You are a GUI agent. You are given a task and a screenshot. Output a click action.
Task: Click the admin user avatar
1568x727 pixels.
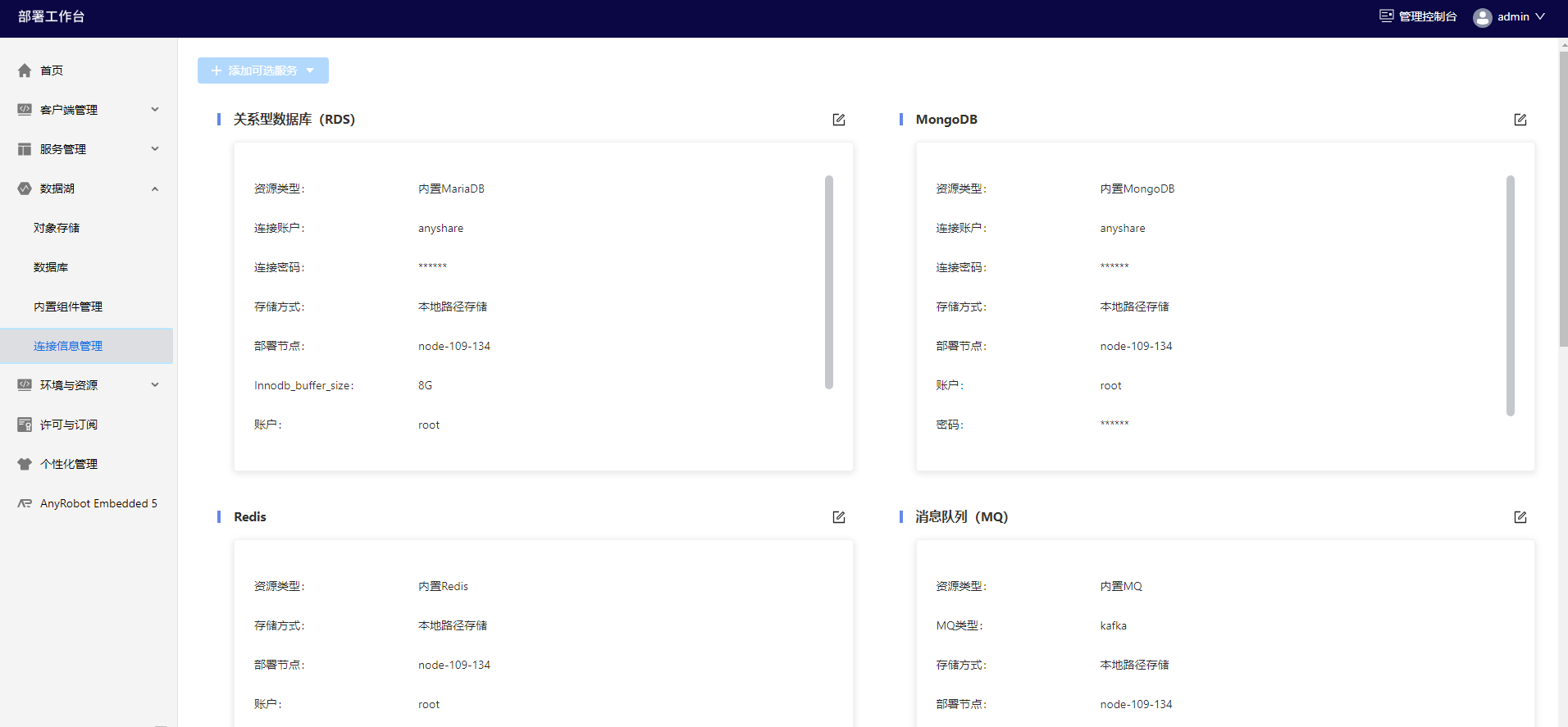1483,17
